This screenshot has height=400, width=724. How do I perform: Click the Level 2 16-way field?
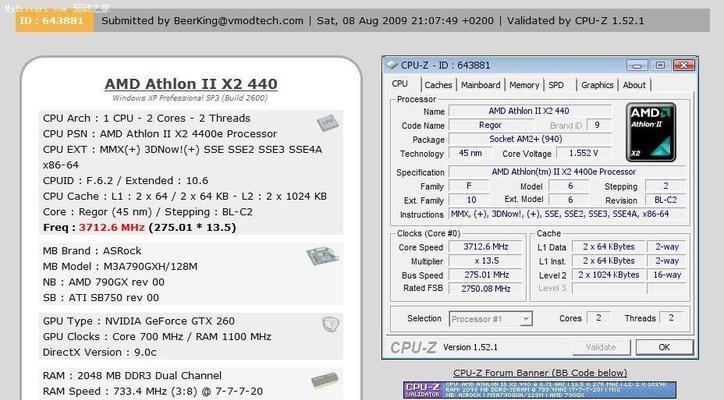coord(667,275)
